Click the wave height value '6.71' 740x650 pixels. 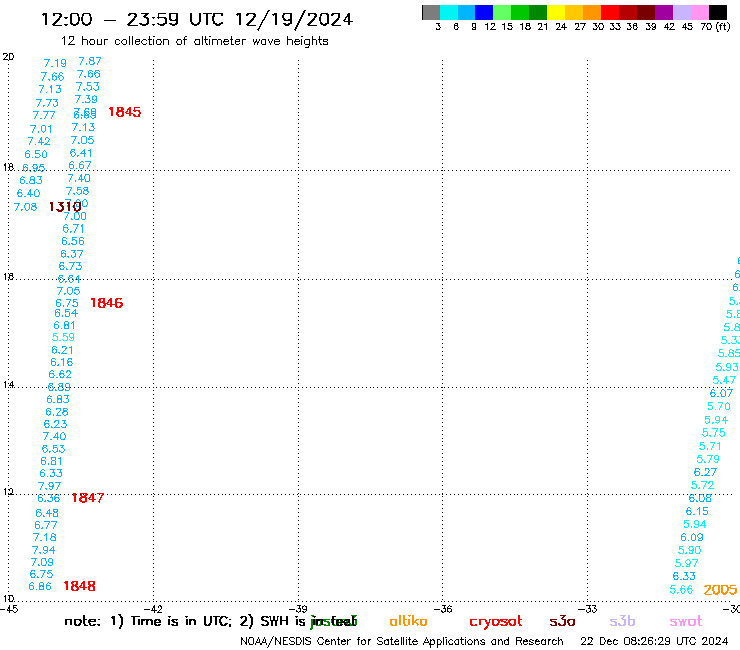coord(73,228)
